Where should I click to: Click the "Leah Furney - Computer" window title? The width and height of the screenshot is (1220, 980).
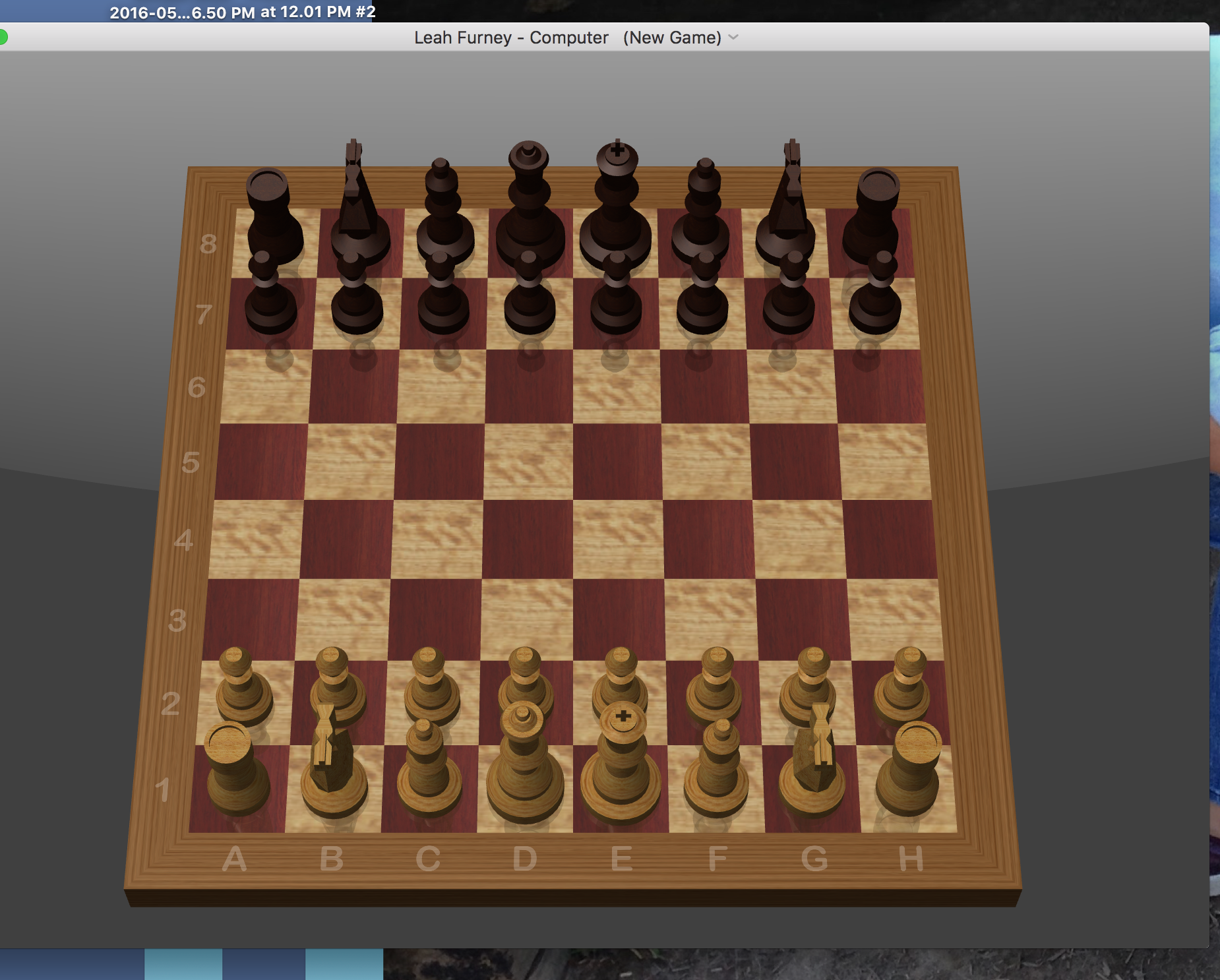[x=511, y=38]
